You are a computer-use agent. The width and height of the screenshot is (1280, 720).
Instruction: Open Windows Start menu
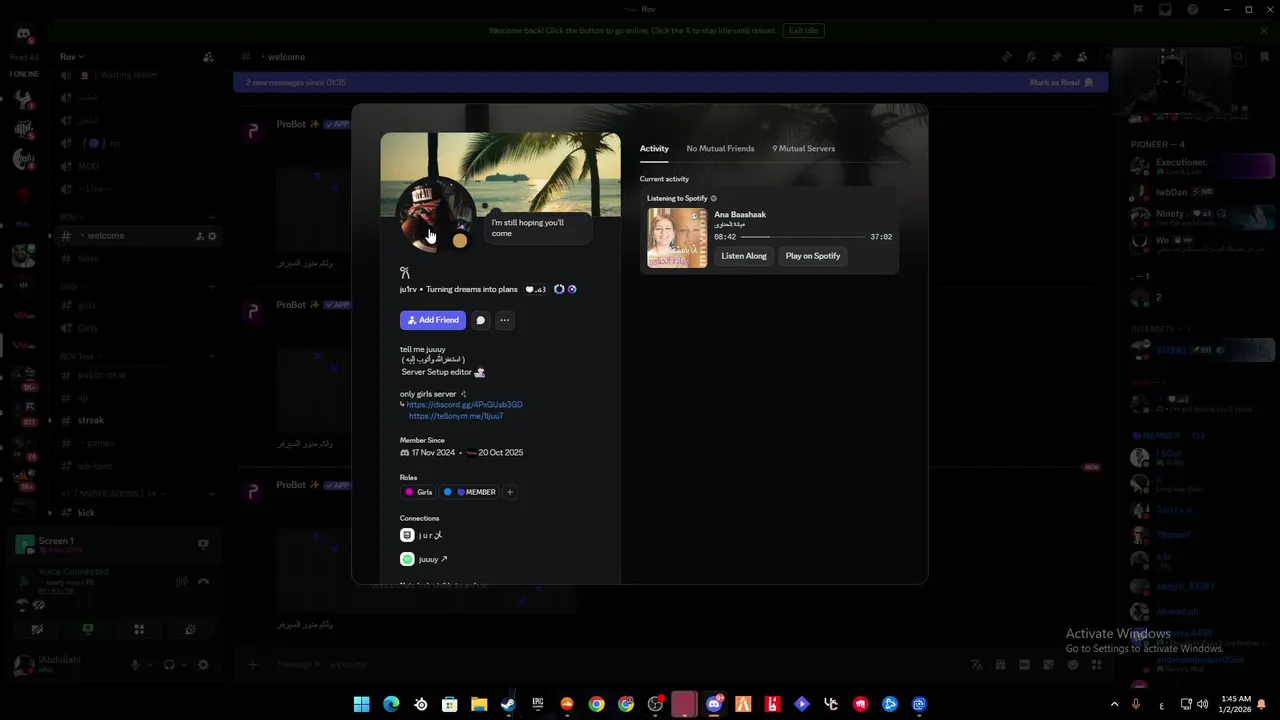click(x=362, y=704)
